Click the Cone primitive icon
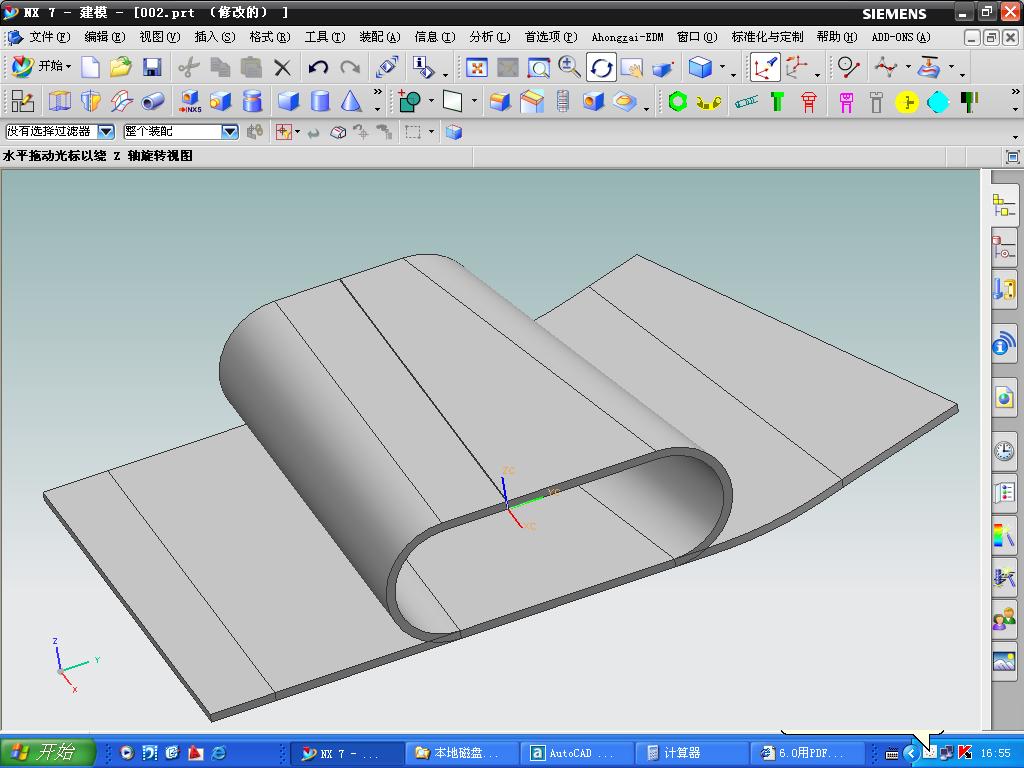The image size is (1024, 768). pyautogui.click(x=351, y=101)
